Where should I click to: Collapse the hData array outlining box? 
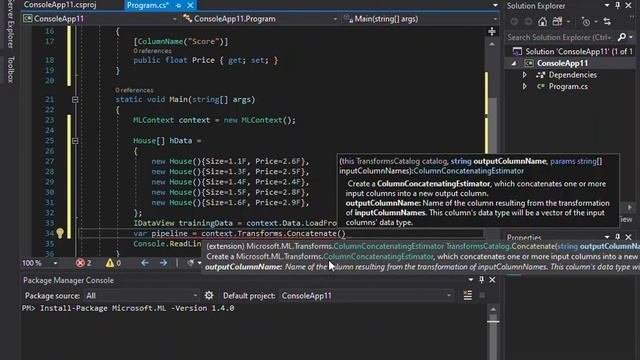[75, 141]
